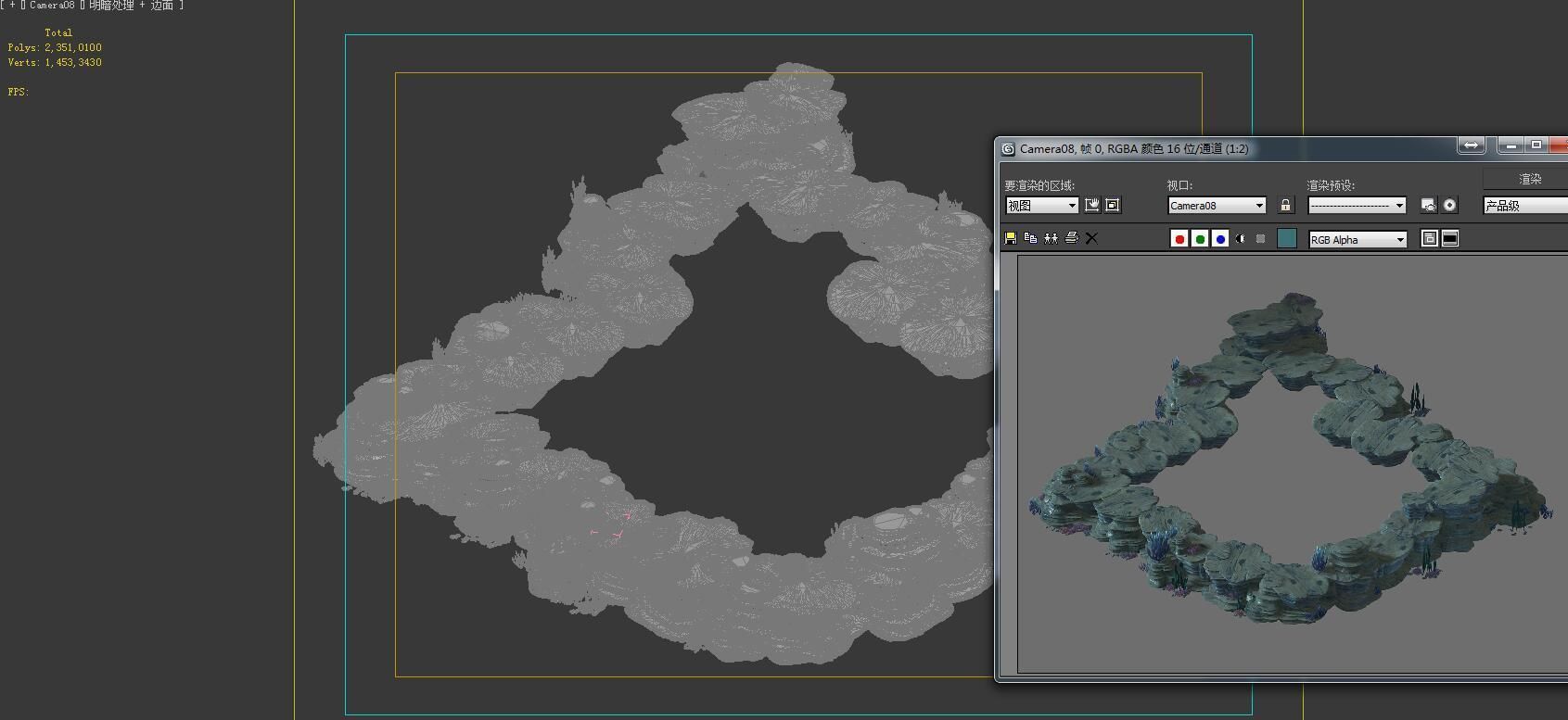Expand the render preset dropdown
The width and height of the screenshot is (1568, 720).
[1357, 206]
